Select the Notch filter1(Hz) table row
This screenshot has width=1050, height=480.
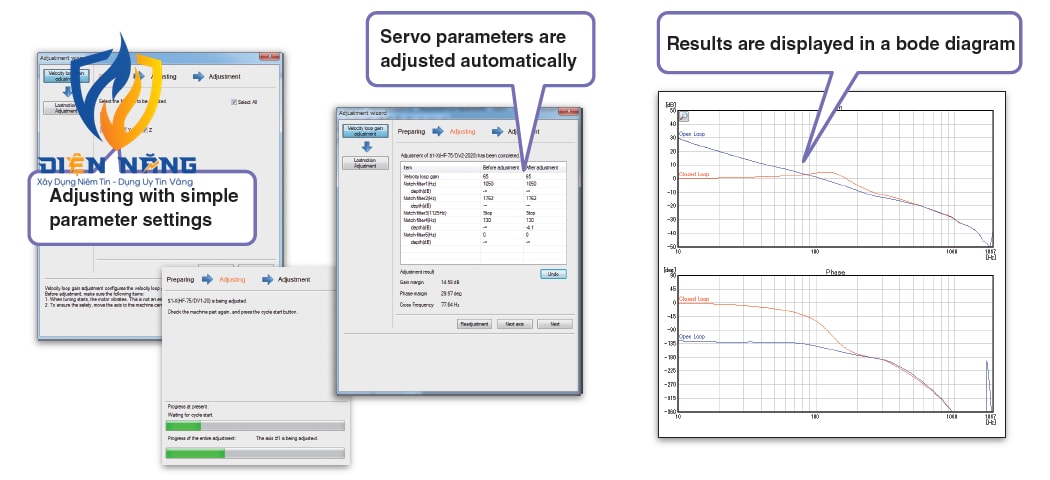[483, 183]
